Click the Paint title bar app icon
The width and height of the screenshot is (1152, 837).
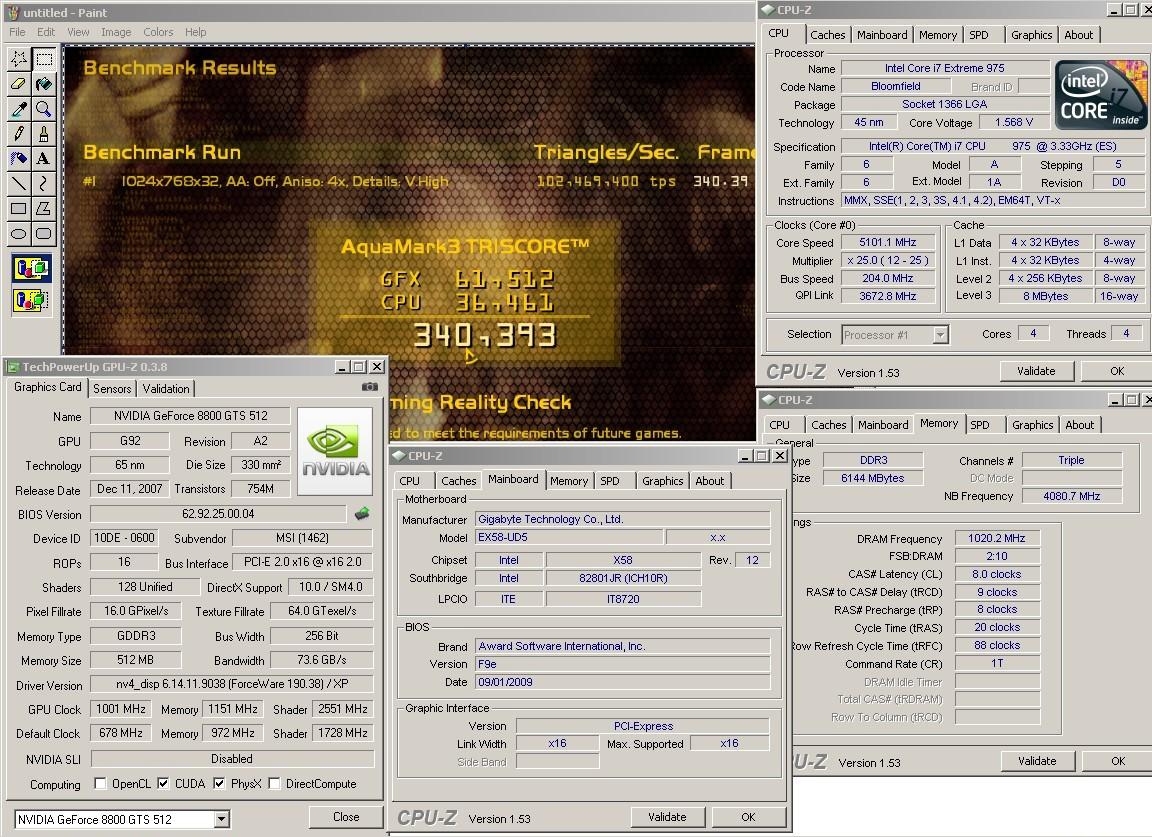pos(12,12)
